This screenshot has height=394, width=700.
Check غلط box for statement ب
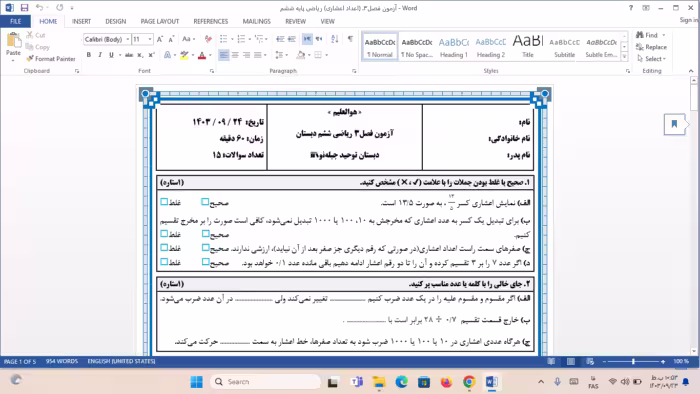[x=164, y=234]
